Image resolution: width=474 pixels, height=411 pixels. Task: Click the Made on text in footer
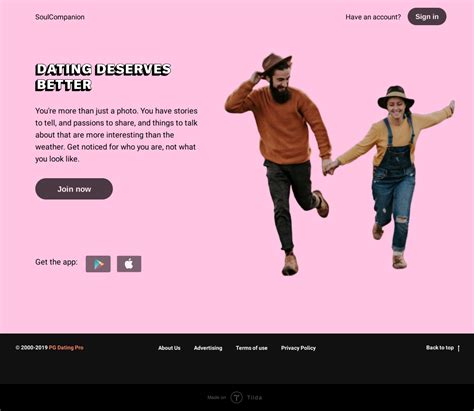click(x=217, y=398)
